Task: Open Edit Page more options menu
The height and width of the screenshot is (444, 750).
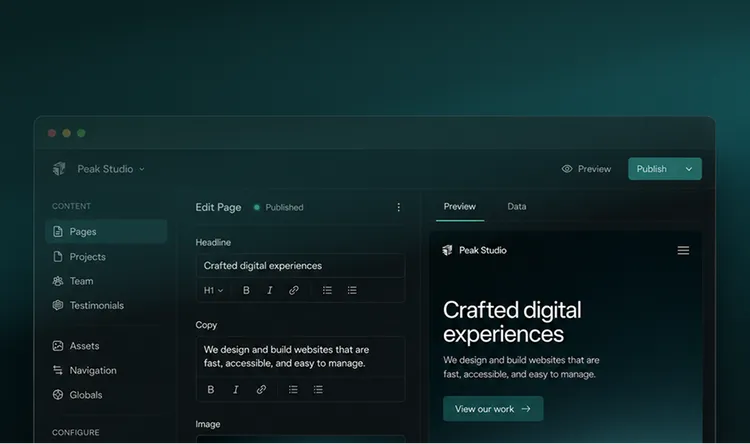Action: 398,207
